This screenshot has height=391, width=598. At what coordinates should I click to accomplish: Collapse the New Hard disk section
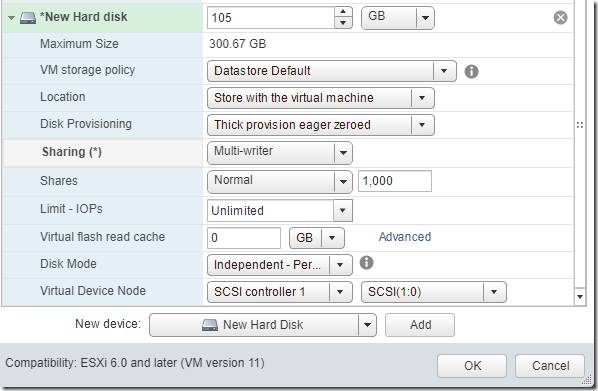point(11,18)
